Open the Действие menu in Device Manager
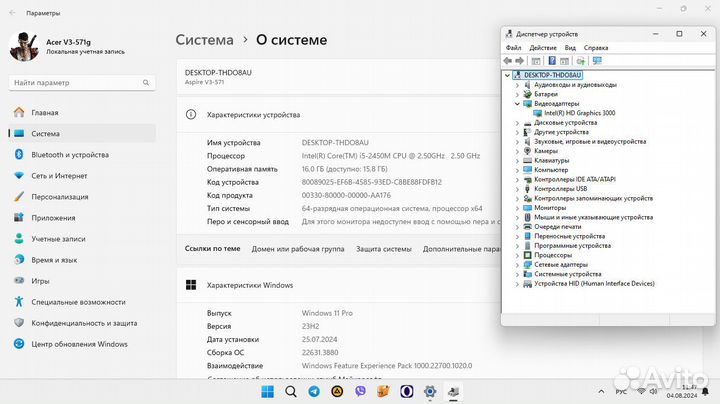The image size is (720, 404). (543, 48)
